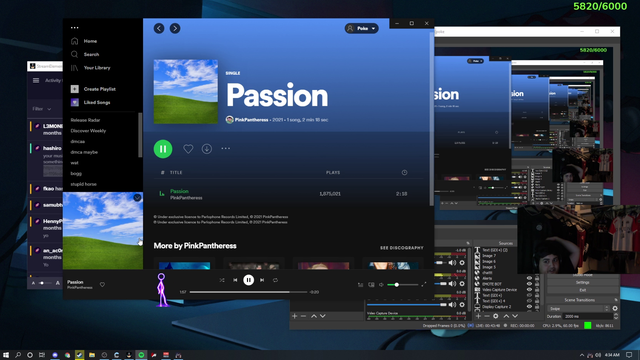This screenshot has width=640, height=360.
Task: Mute Spotify with the speaker icon
Action: [x=381, y=284]
